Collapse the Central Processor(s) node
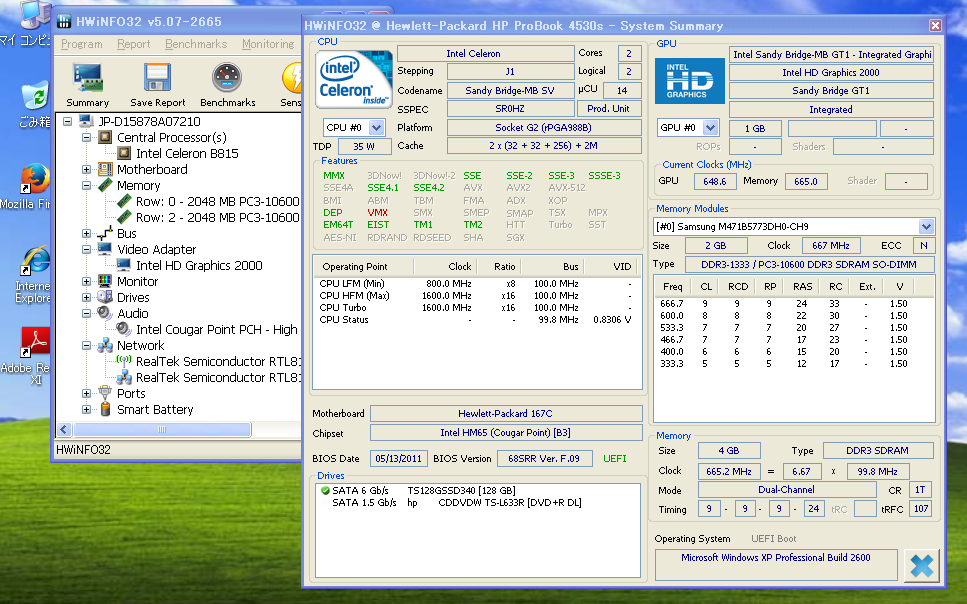967x604 pixels. click(86, 137)
